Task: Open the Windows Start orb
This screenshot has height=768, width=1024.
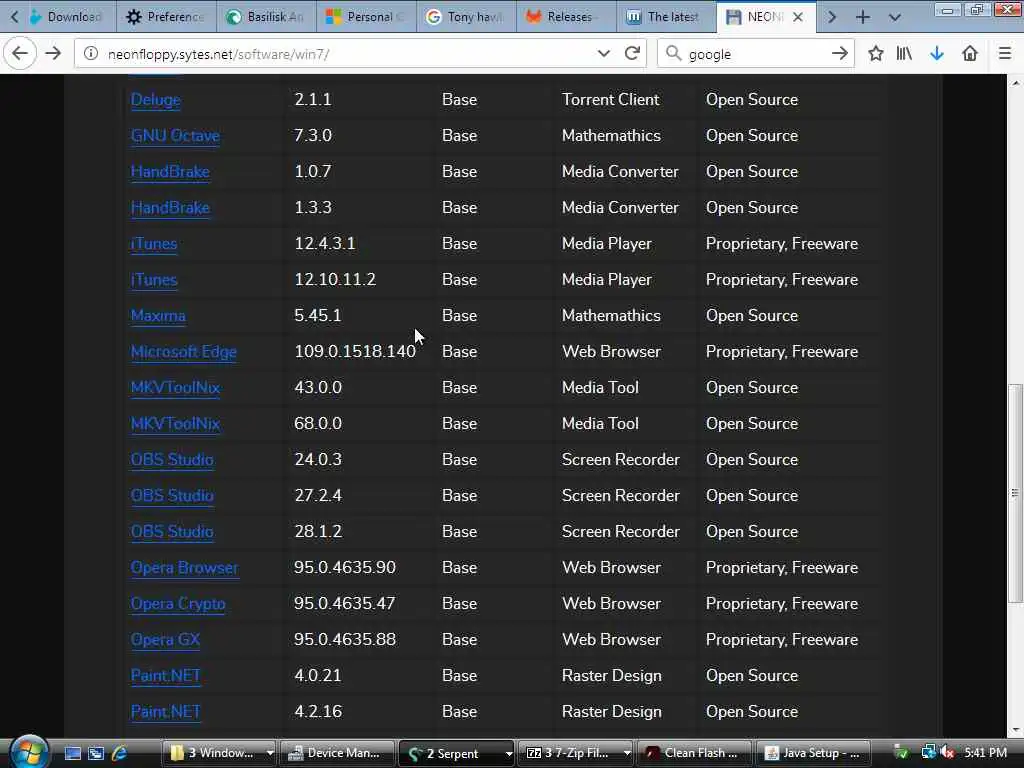Action: 28,752
